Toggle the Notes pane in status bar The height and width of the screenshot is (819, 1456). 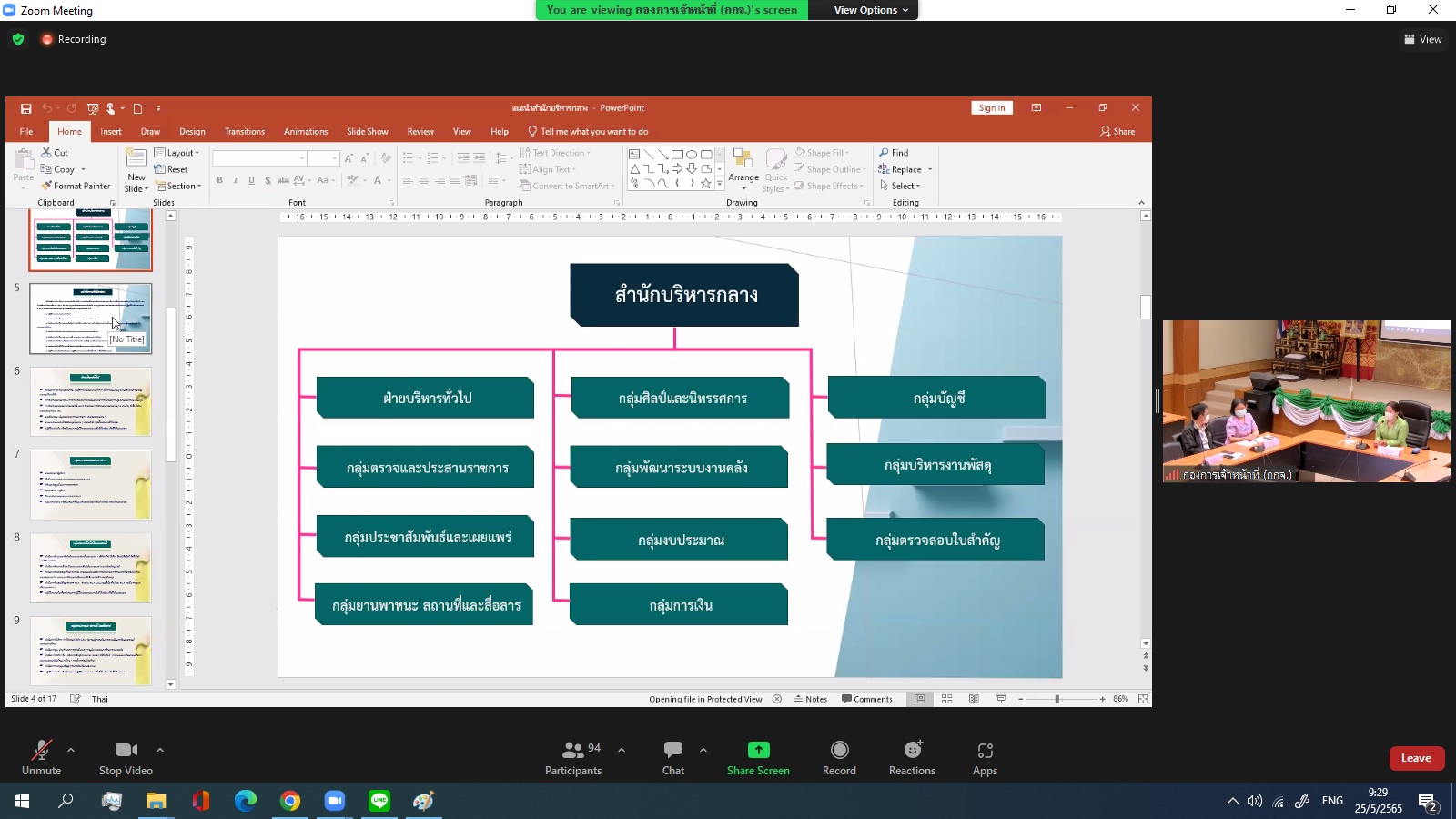coord(811,699)
